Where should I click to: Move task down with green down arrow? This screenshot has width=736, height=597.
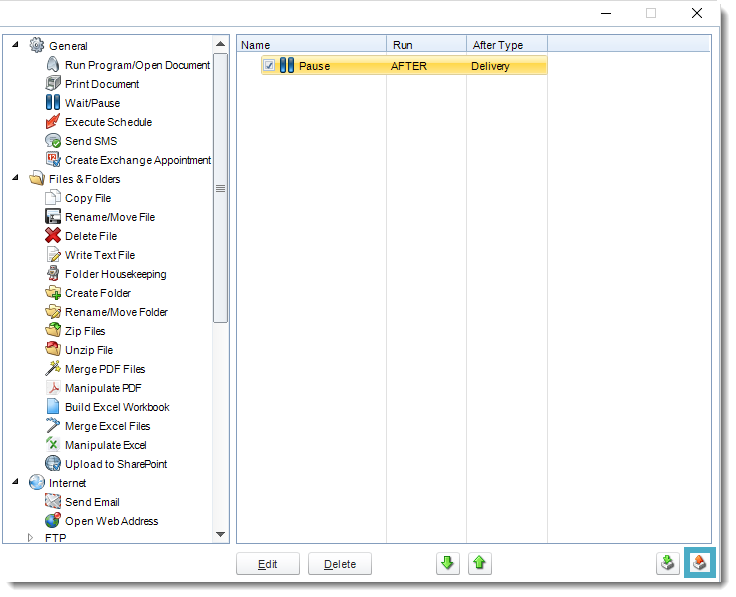tap(447, 563)
